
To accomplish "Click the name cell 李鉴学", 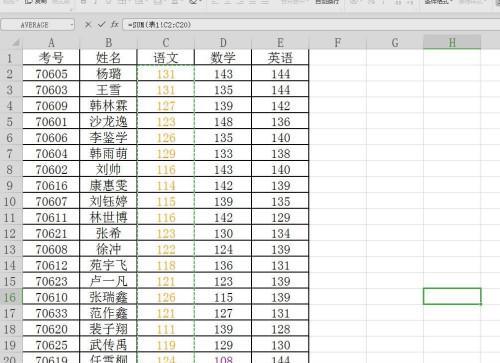I will pos(108,138).
